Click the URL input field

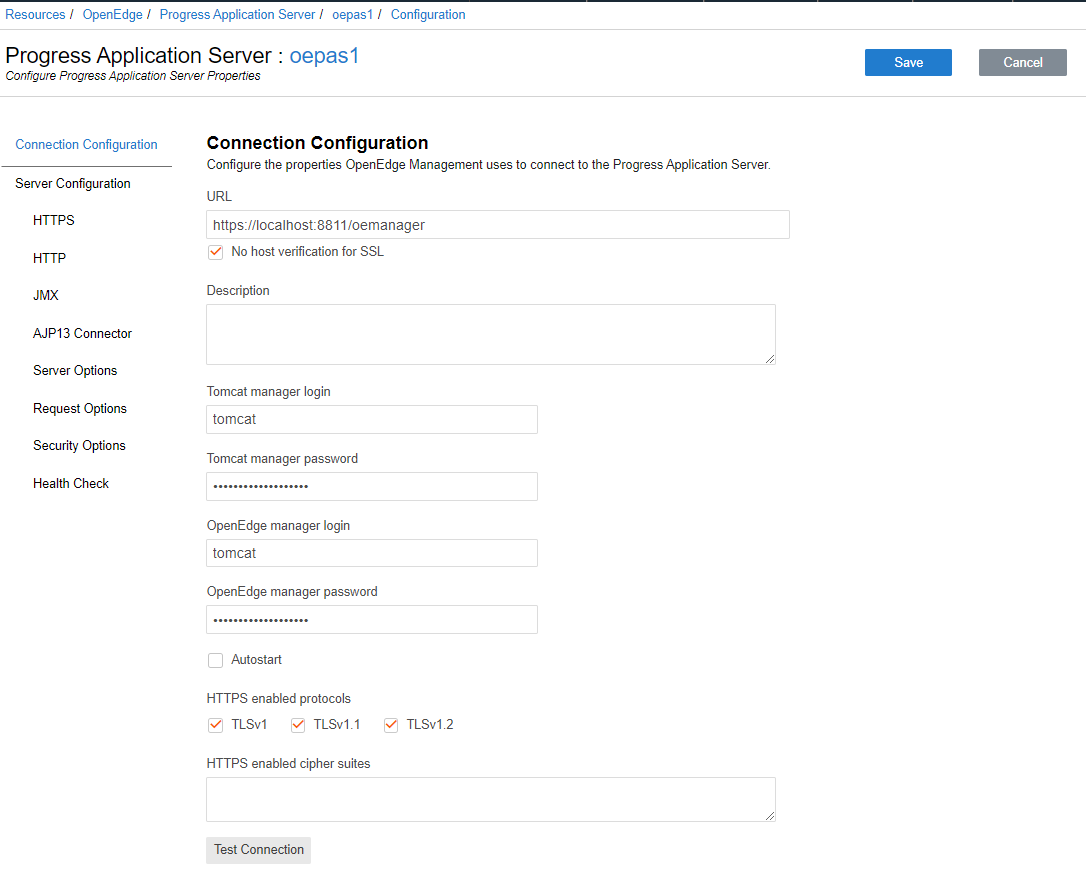point(497,224)
